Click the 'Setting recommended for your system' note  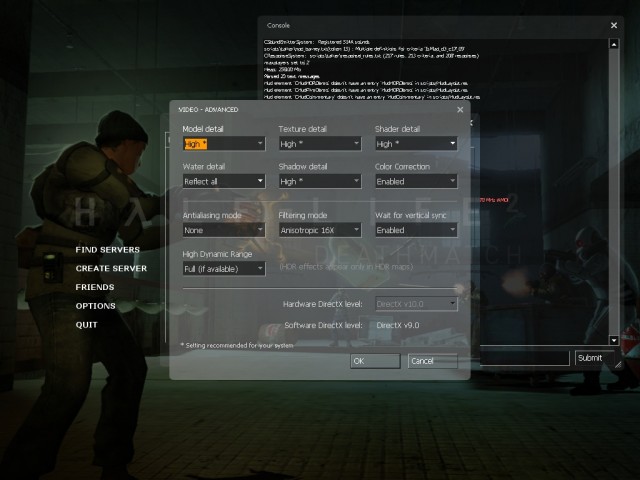coord(237,345)
